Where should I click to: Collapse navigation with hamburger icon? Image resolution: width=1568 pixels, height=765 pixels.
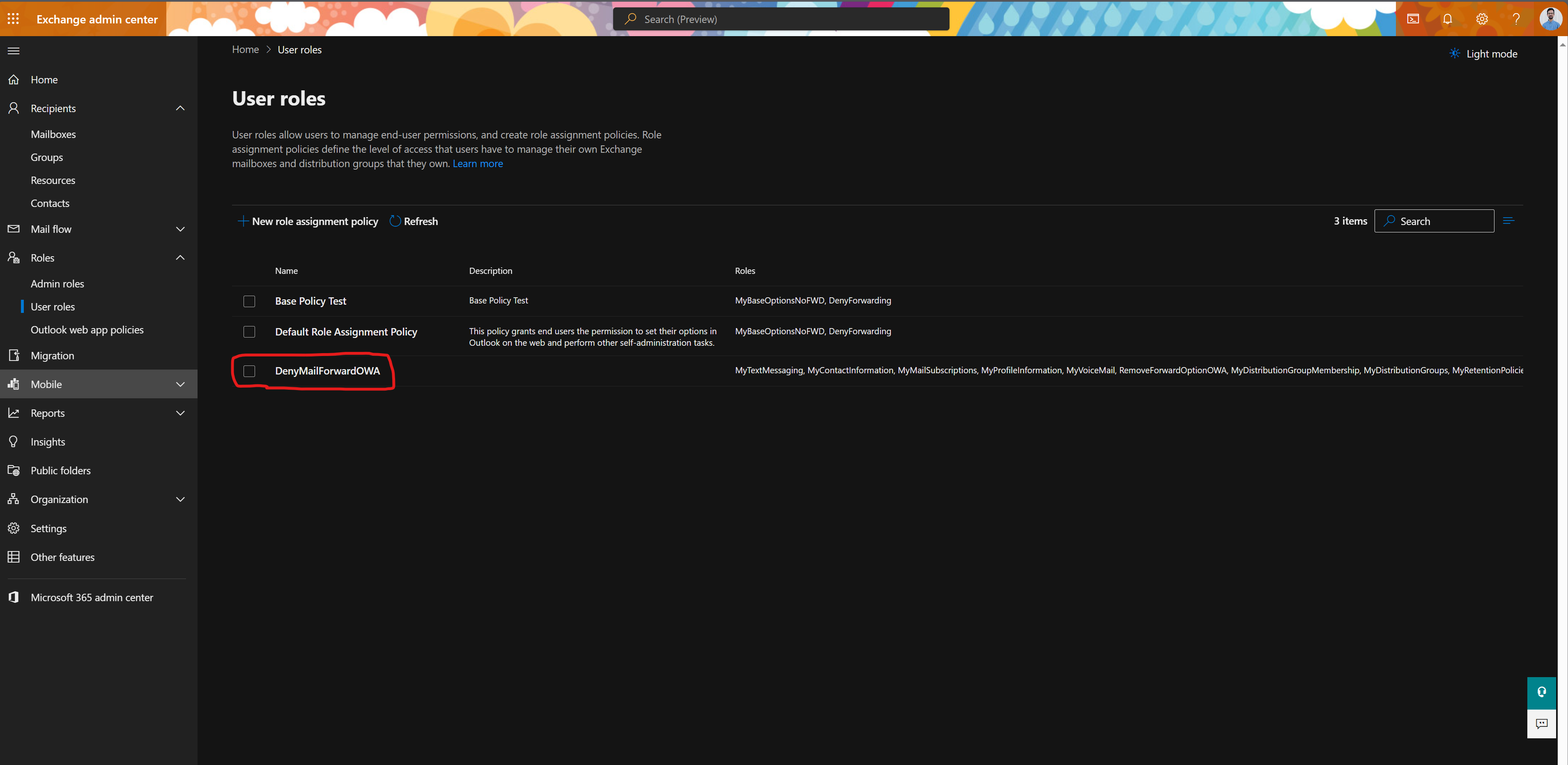coord(14,51)
